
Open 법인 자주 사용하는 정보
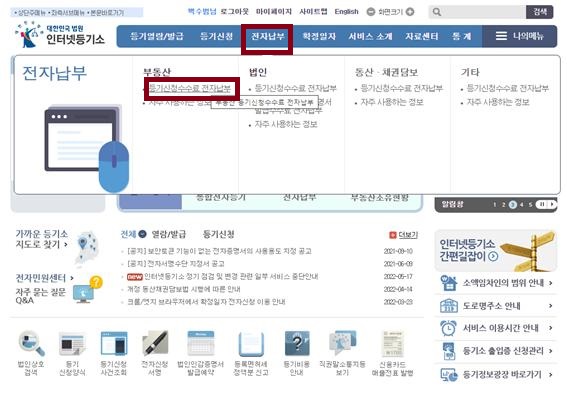(x=286, y=124)
